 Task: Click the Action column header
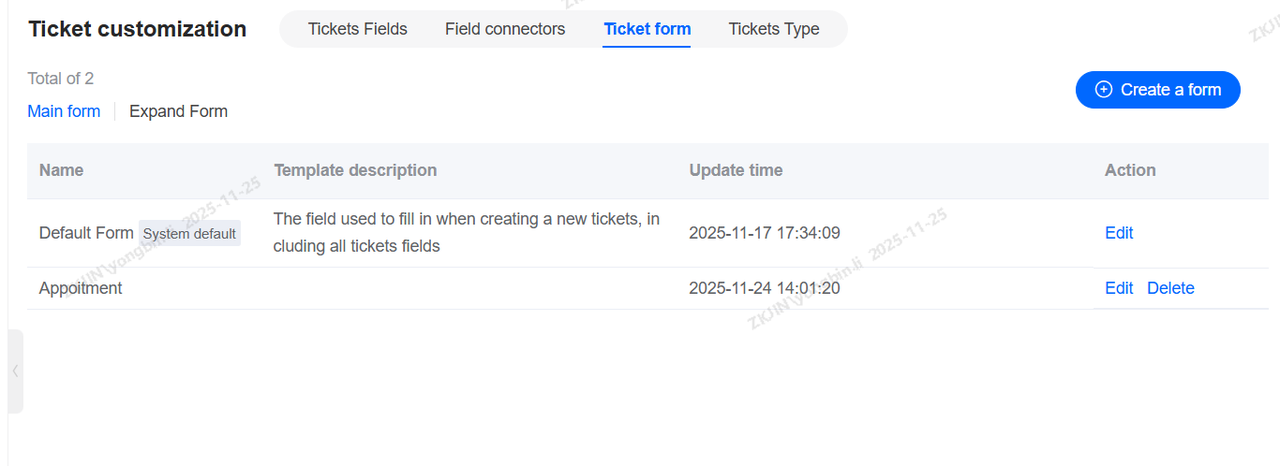tap(1130, 170)
